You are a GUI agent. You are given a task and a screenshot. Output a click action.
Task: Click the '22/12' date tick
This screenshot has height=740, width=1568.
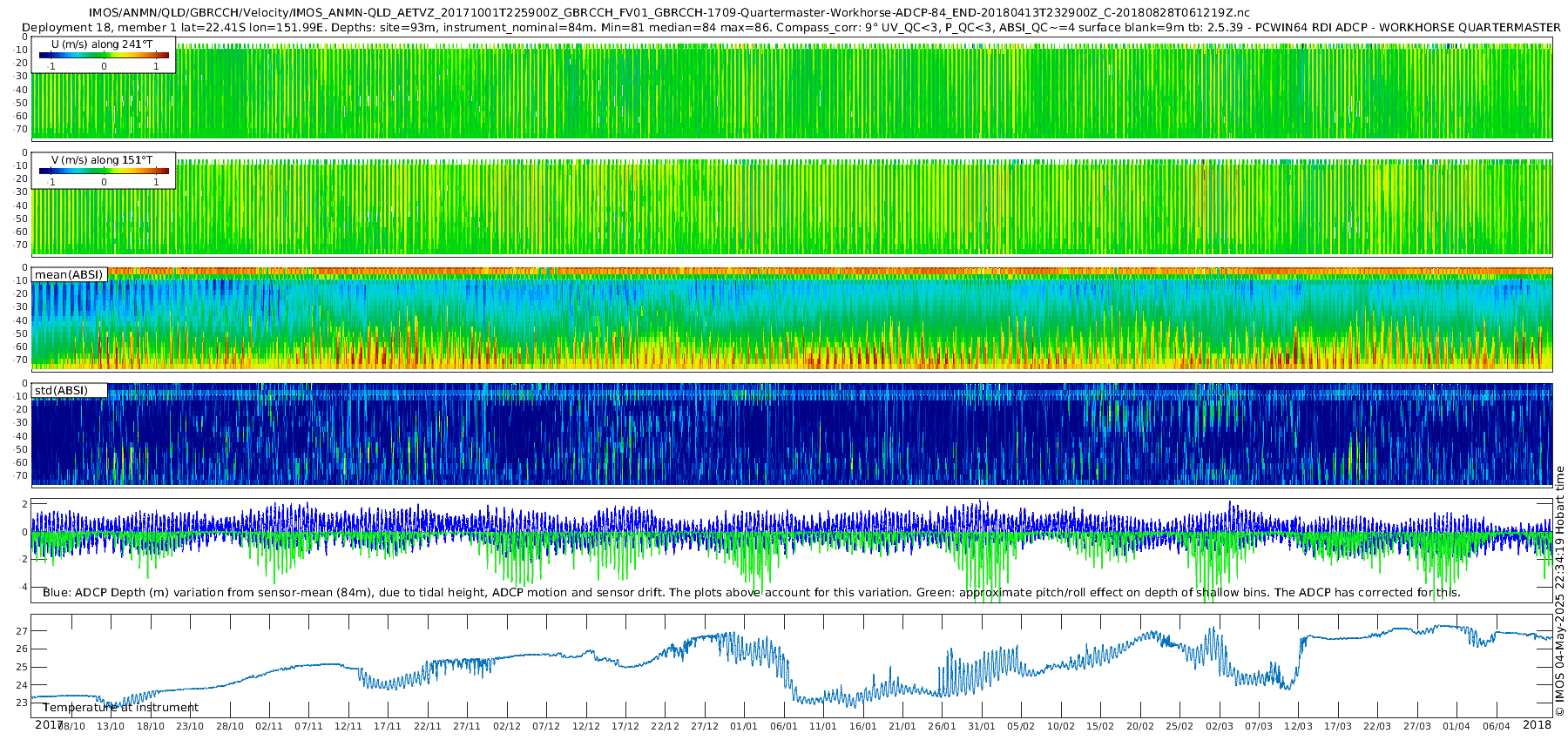pos(665,727)
